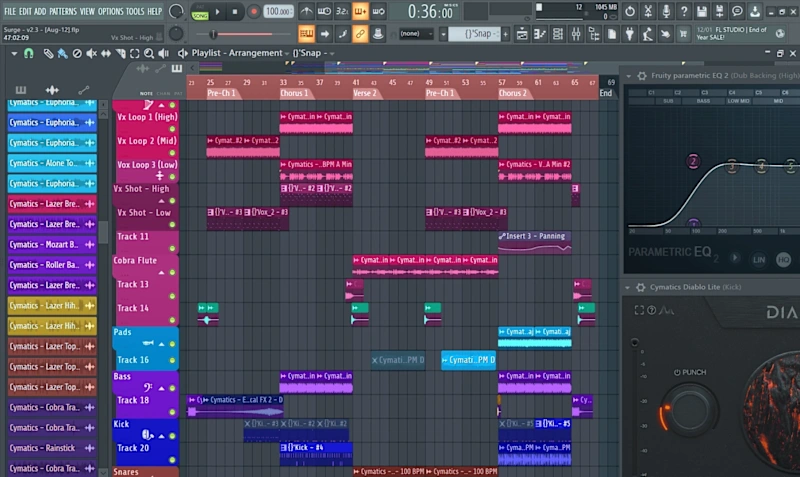Toggle countdown before recording
The height and width of the screenshot is (477, 800).
(x=342, y=11)
